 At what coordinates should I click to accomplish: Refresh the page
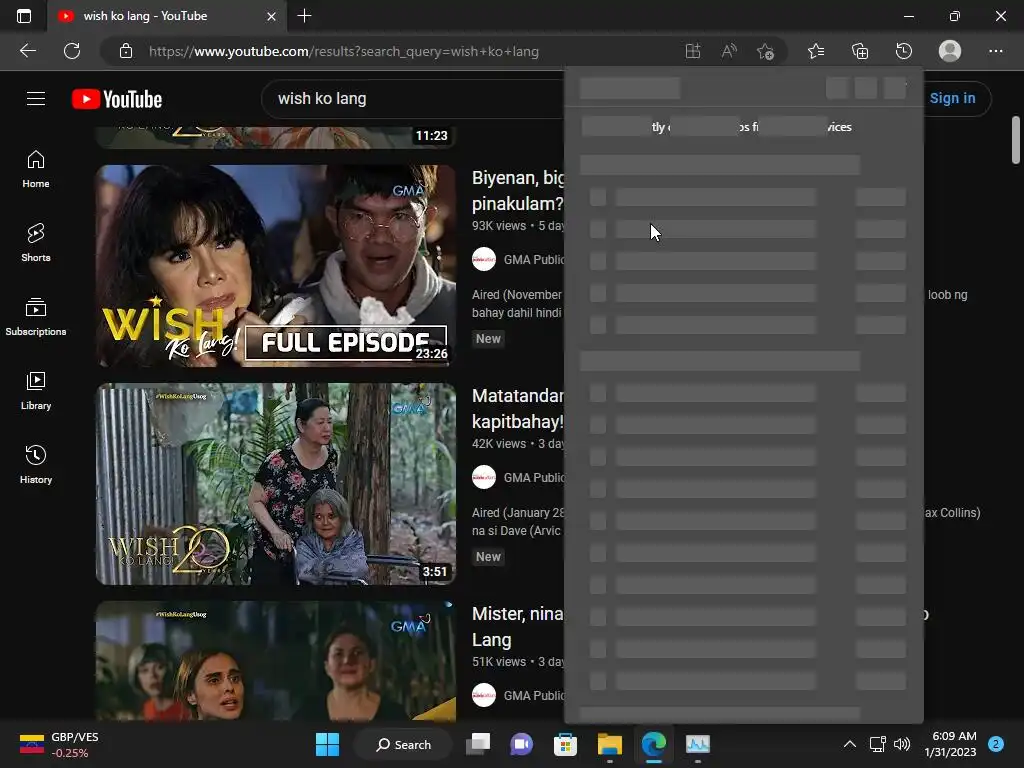72,51
